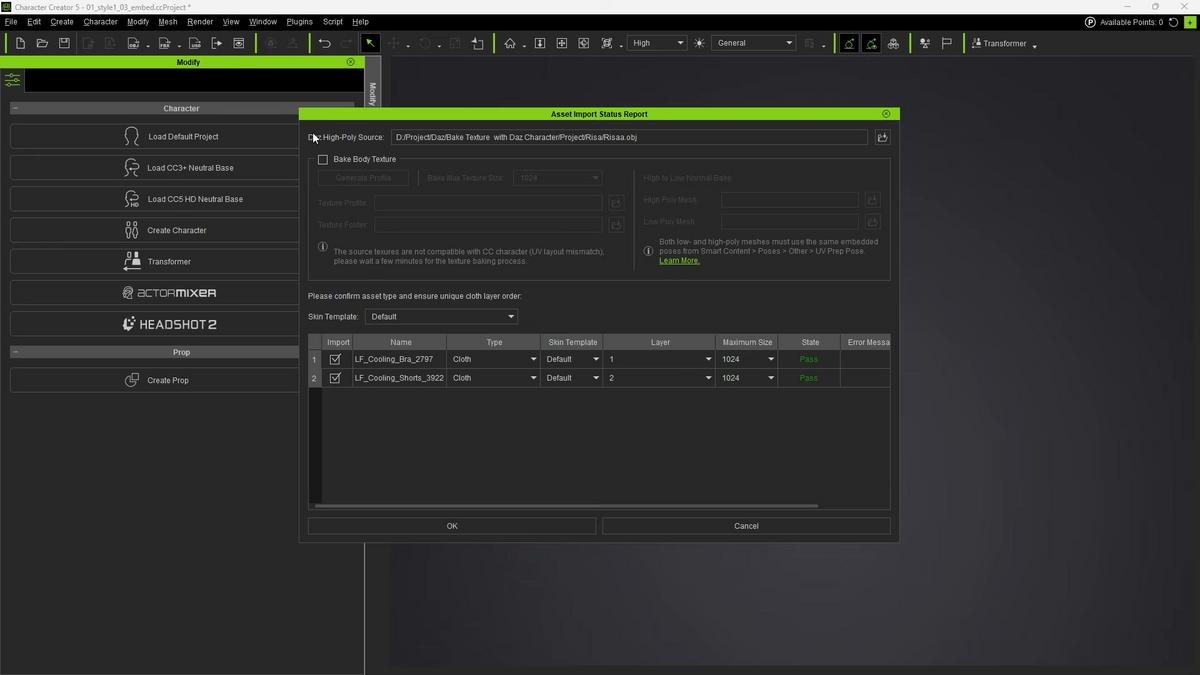
Task: Uncheck import for LF_Cooling_Shorts_3922
Action: 335,377
